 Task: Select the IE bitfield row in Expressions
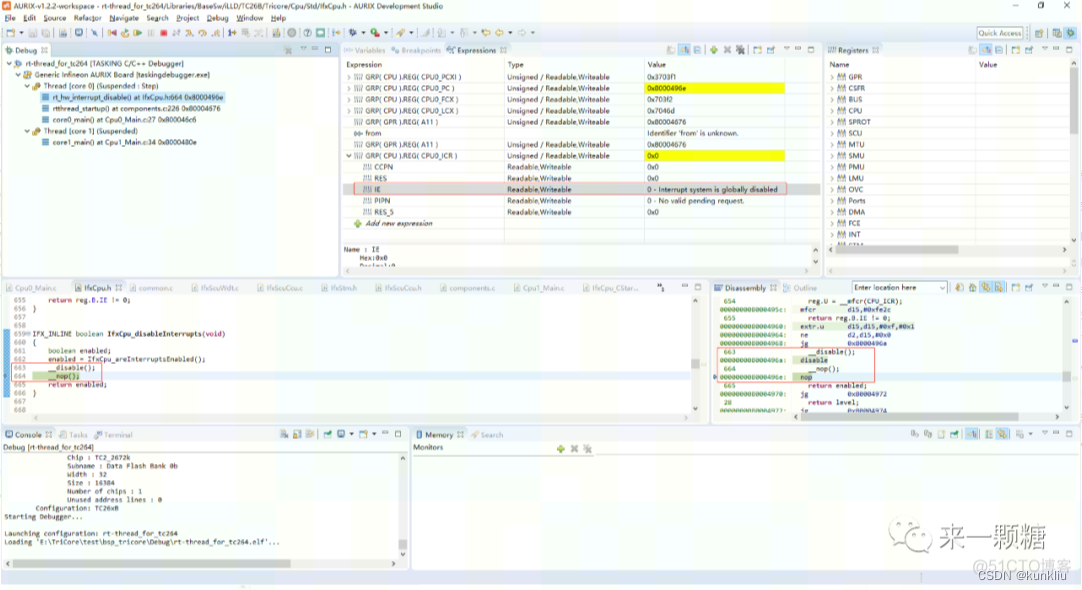pyautogui.click(x=581, y=189)
